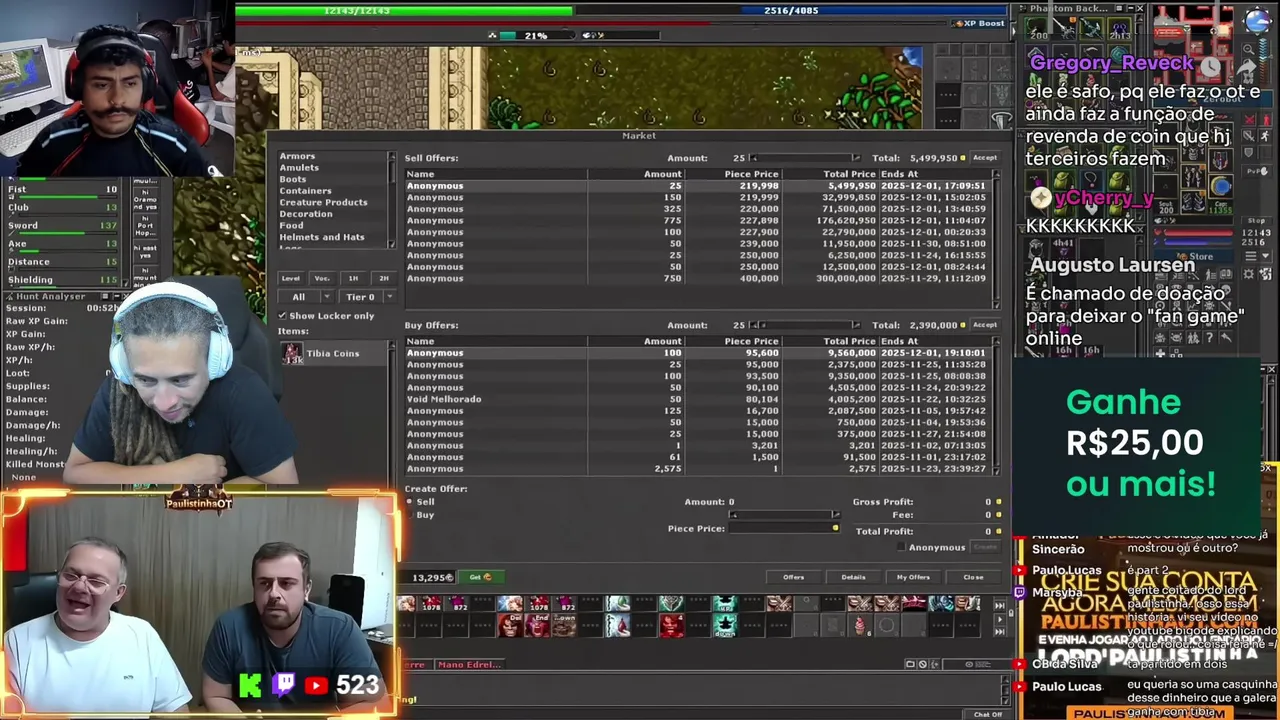
Task: Close the Market window
Action: click(x=973, y=577)
